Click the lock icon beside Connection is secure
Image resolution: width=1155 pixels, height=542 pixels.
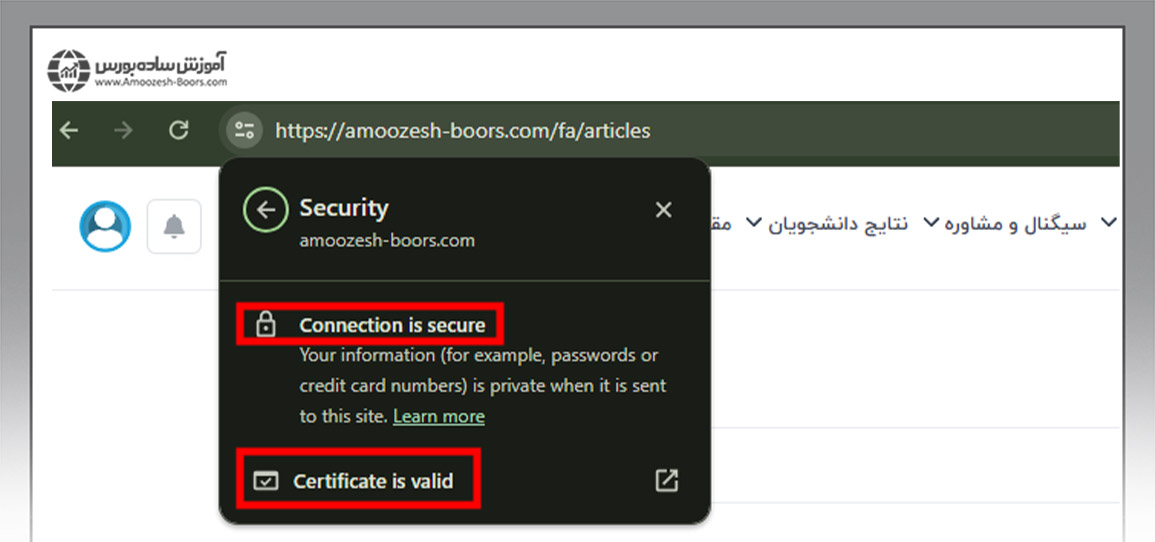tap(266, 325)
